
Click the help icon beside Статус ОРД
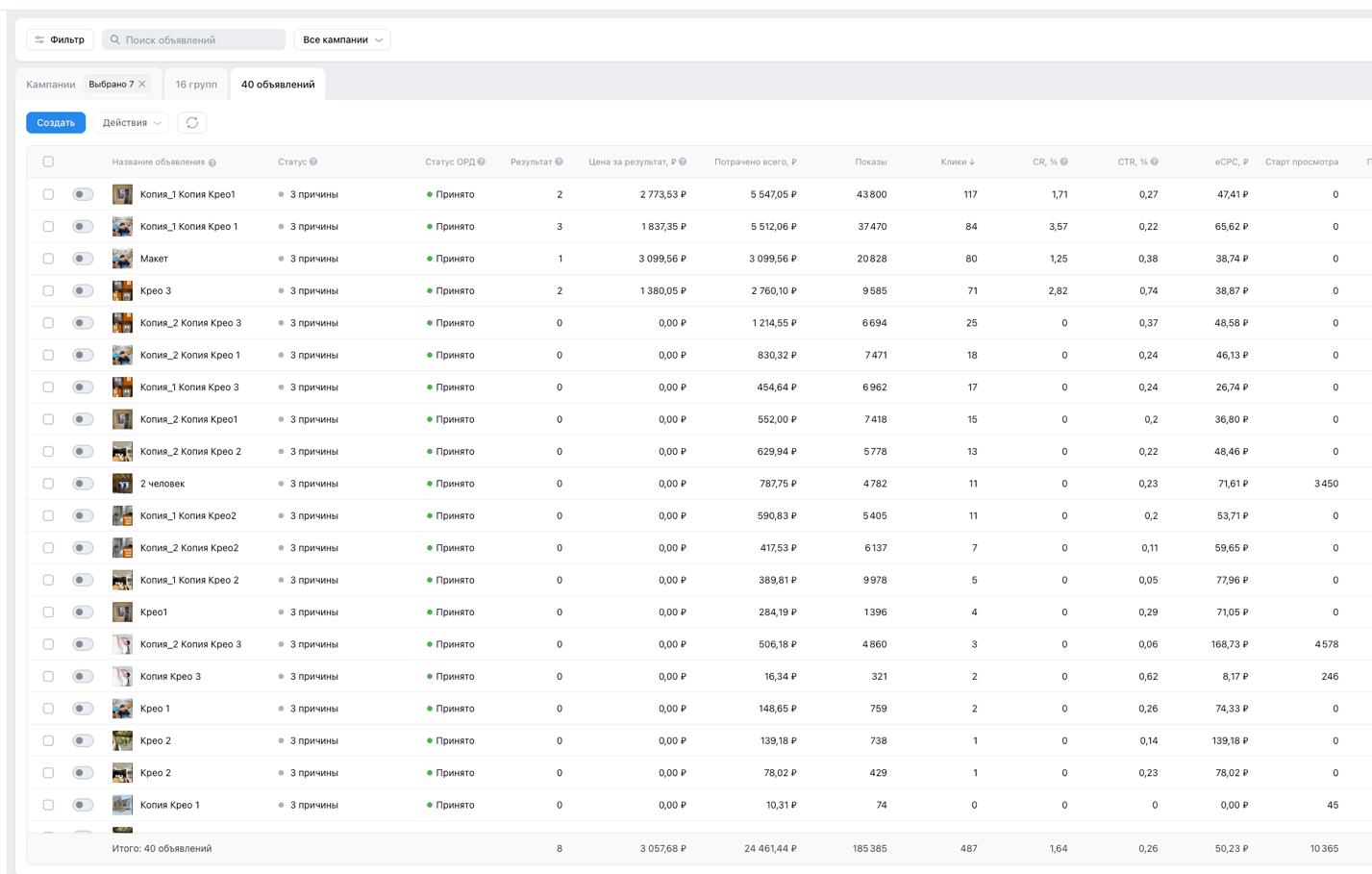point(482,162)
